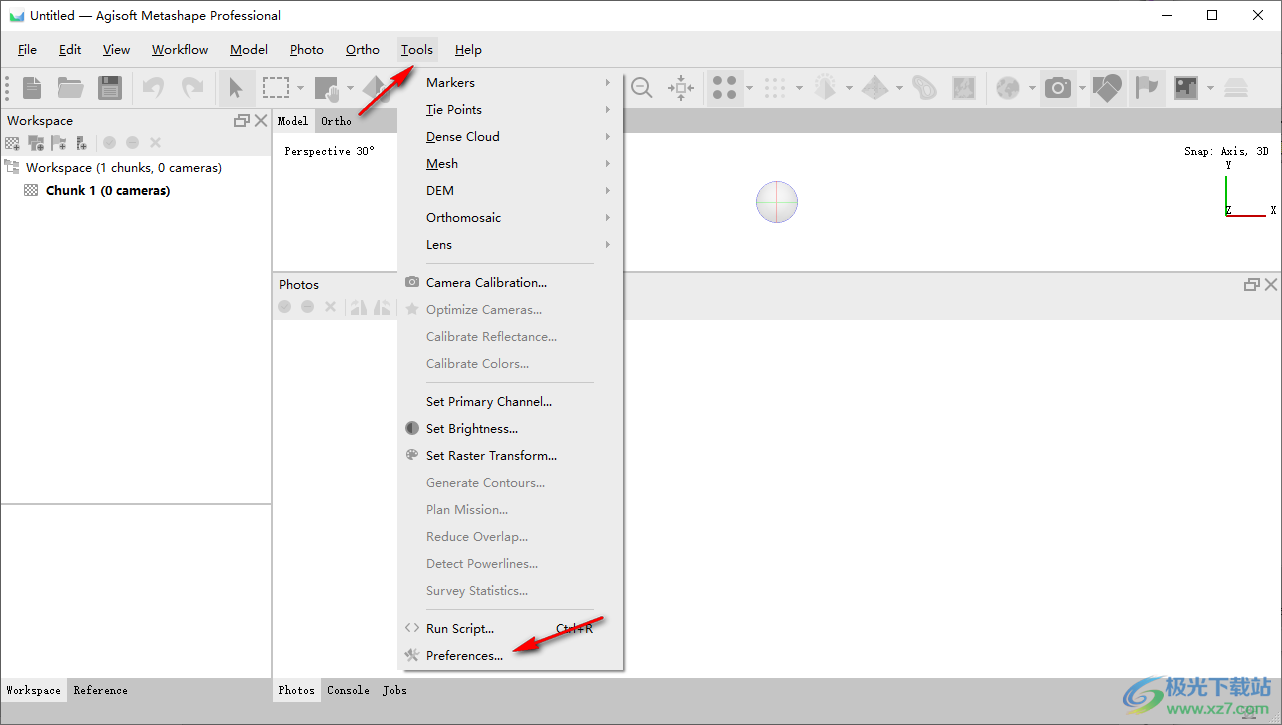Select Workspace (1 chunks, 0 cameras) tree root

pos(124,168)
